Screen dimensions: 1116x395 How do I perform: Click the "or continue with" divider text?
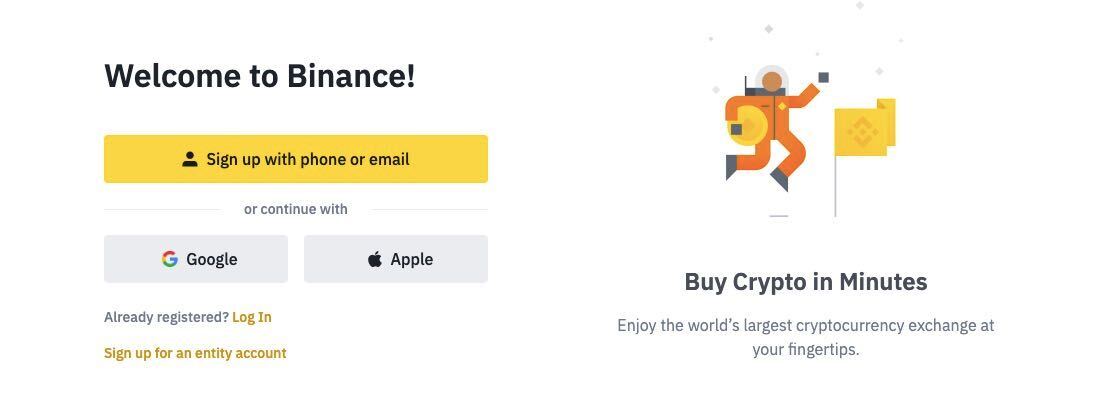click(296, 209)
